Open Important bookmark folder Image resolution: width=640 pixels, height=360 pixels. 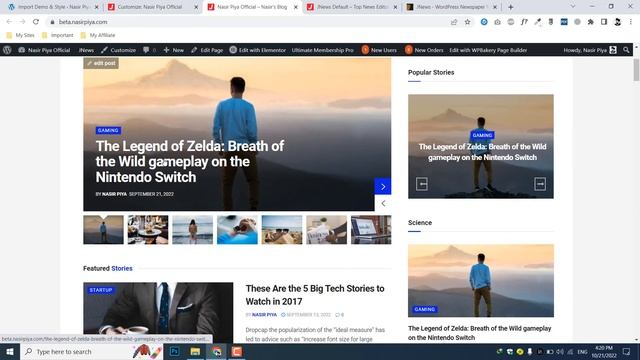(x=58, y=36)
